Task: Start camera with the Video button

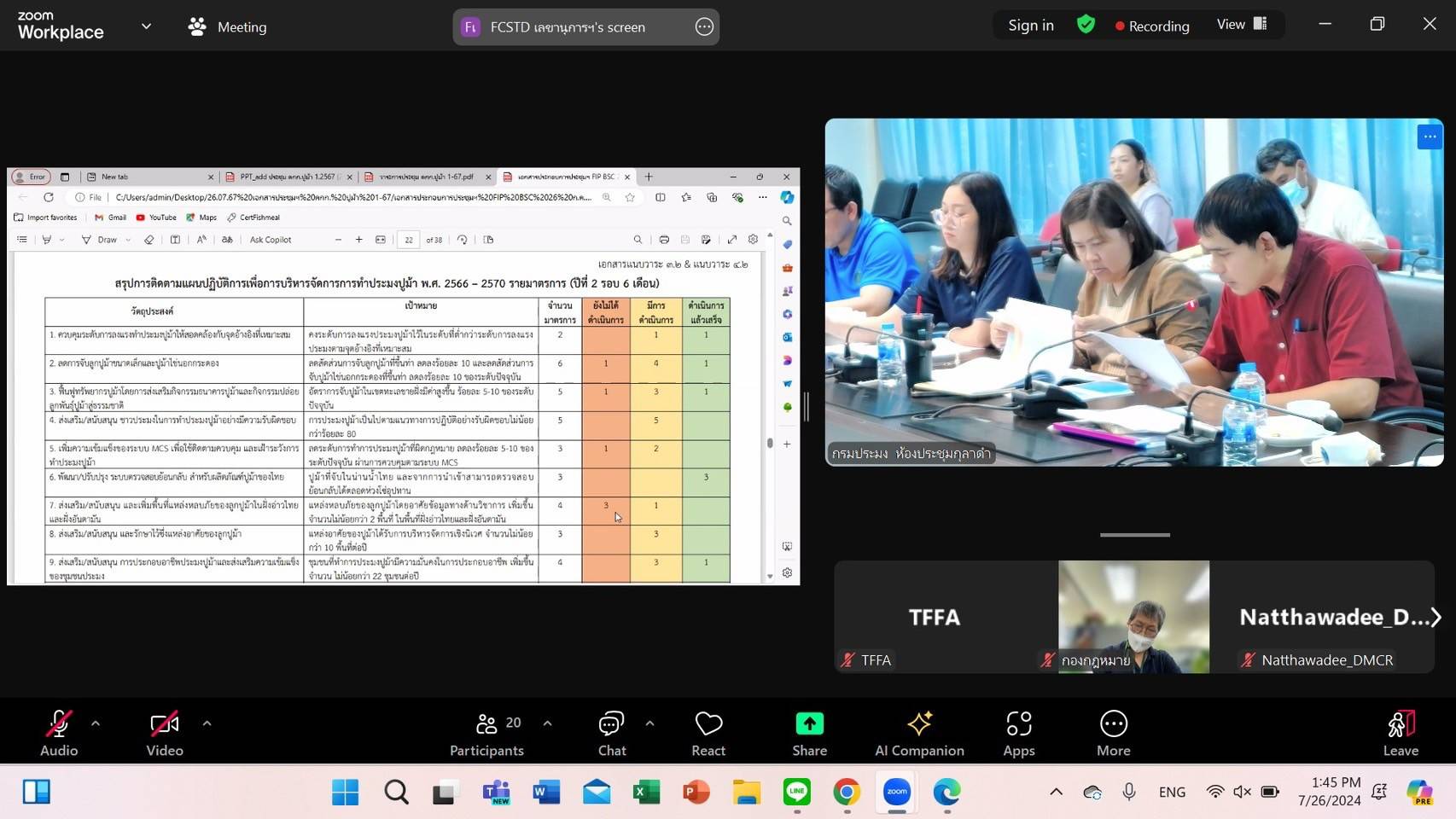Action: coord(165,732)
